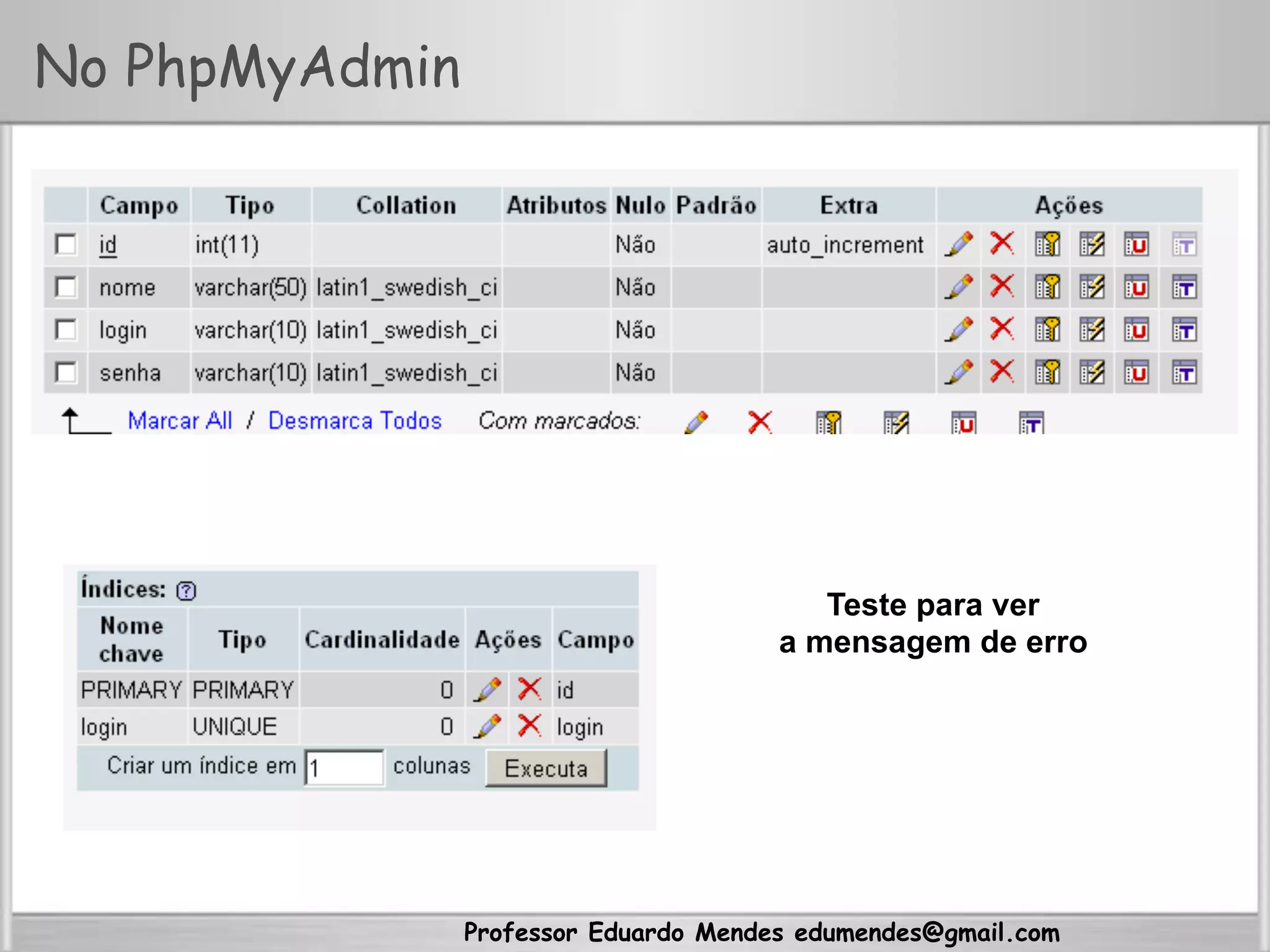
Task: Edit the login UNIQUE index pencil
Action: point(487,726)
